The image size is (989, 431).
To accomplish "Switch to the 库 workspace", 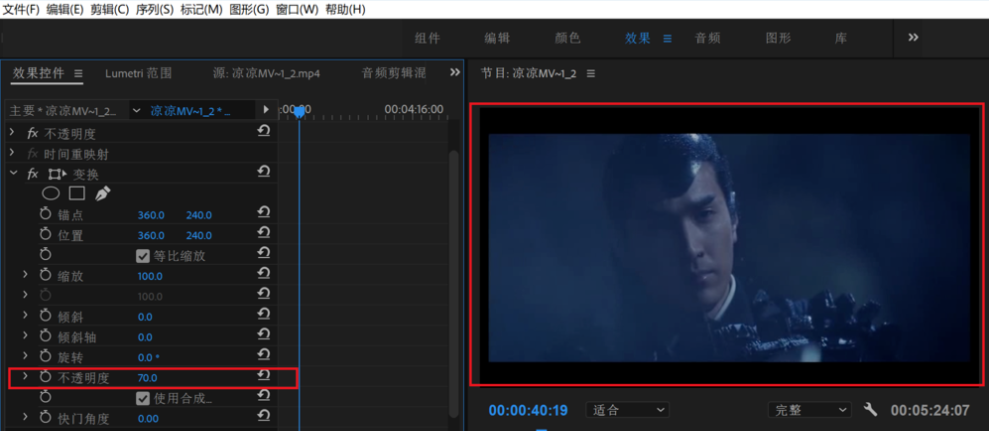I will (x=841, y=38).
